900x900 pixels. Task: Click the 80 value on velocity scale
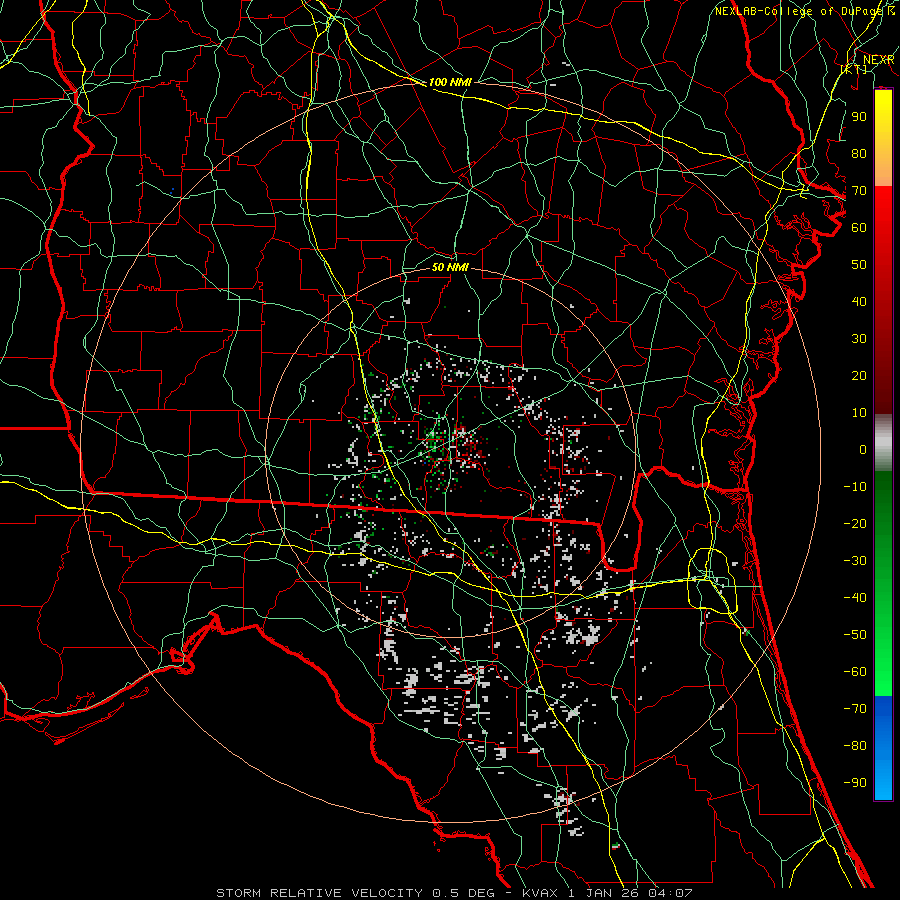tap(859, 153)
